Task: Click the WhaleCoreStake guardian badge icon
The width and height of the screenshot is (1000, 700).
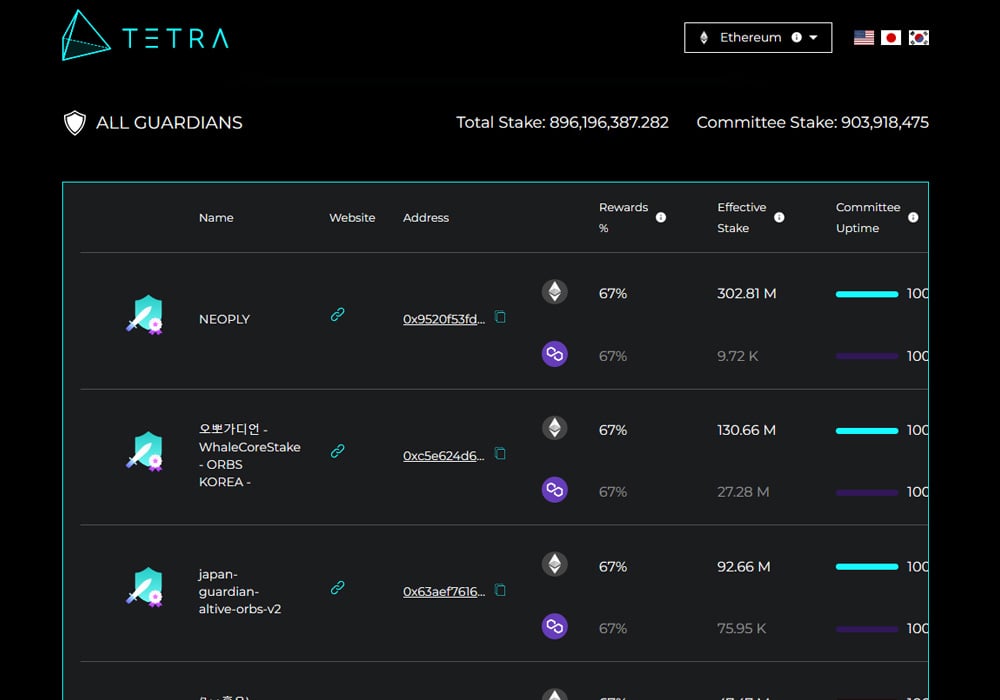Action: click(145, 451)
